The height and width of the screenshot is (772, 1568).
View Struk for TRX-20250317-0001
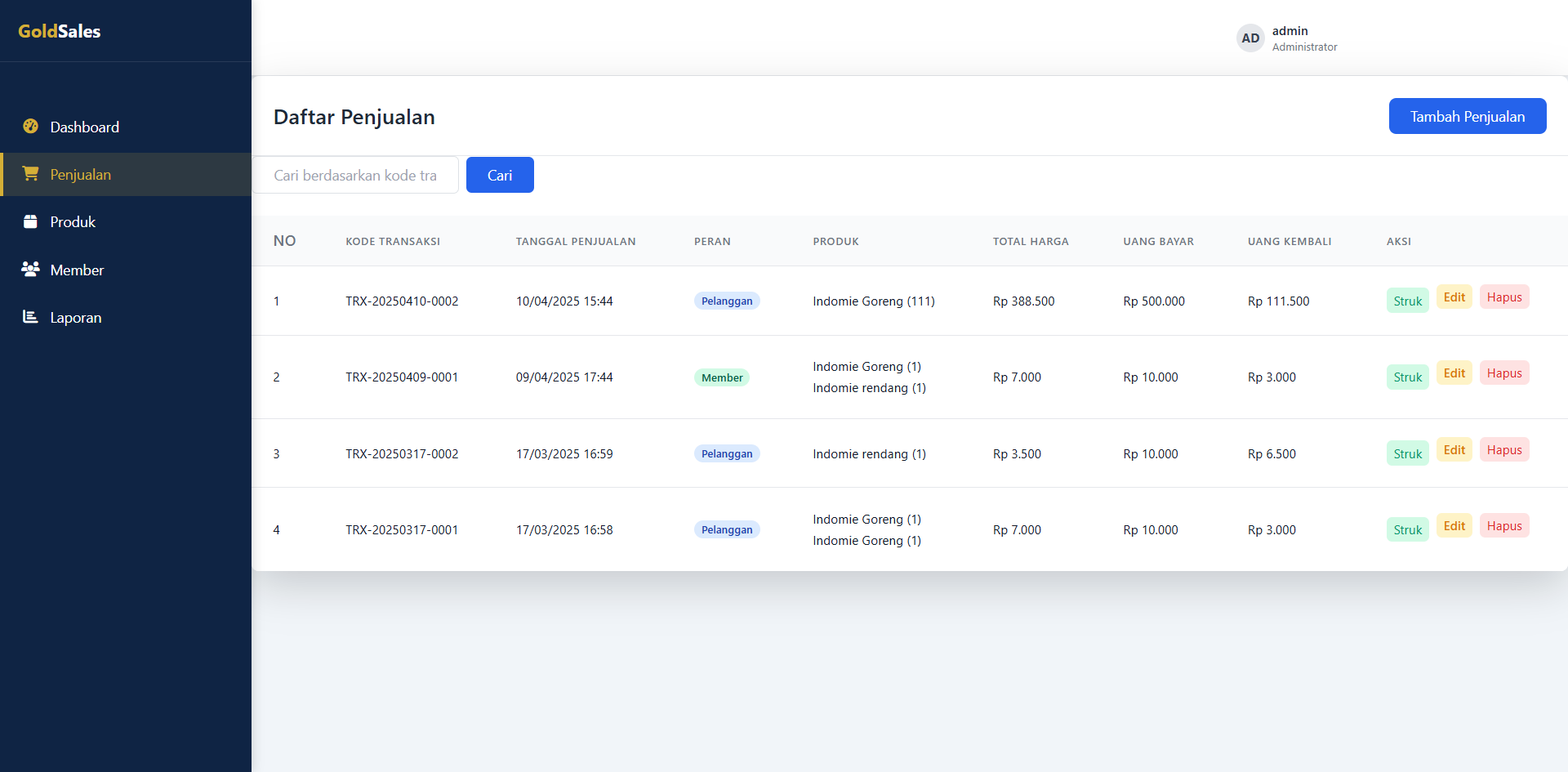click(x=1407, y=529)
